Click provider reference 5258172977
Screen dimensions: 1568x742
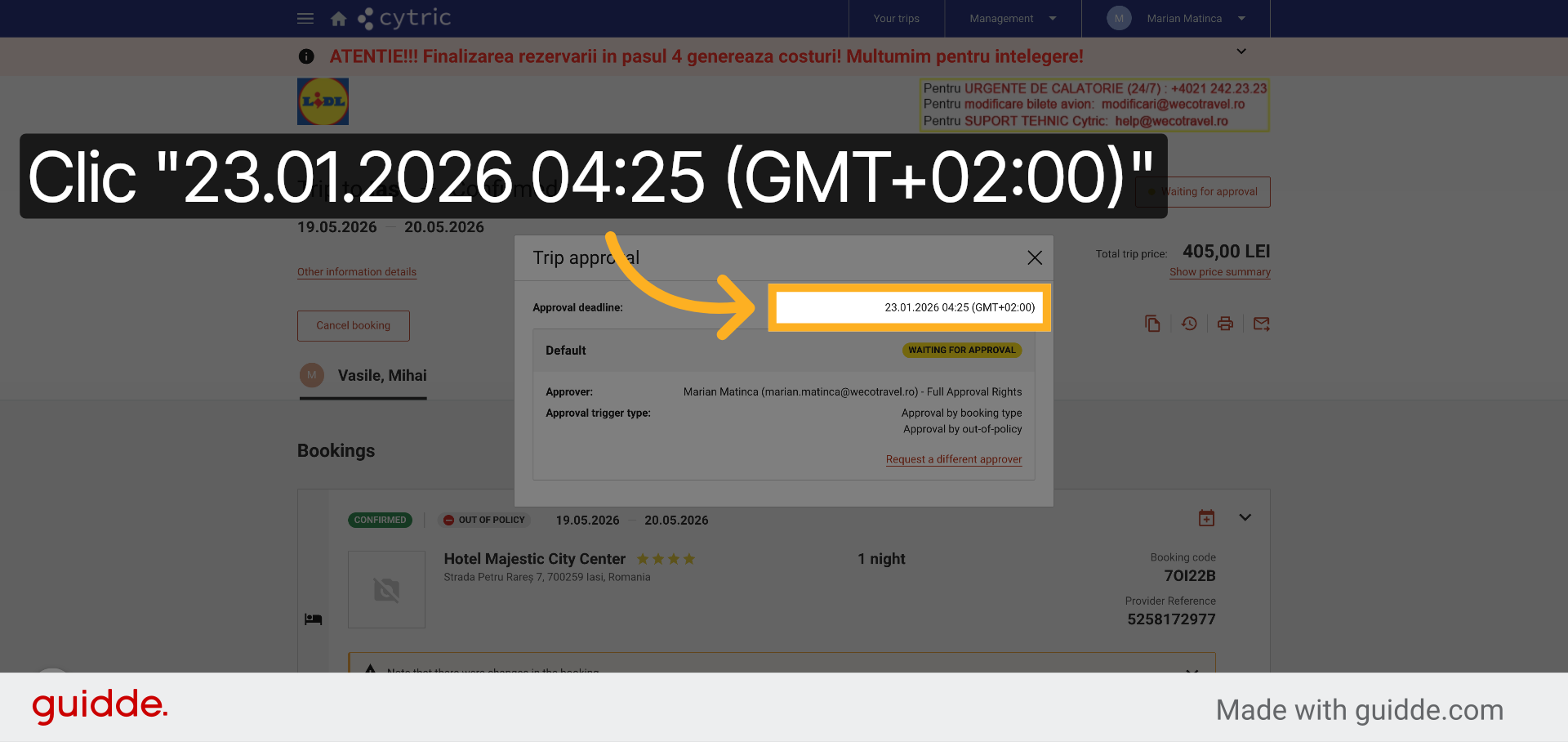(x=1171, y=619)
